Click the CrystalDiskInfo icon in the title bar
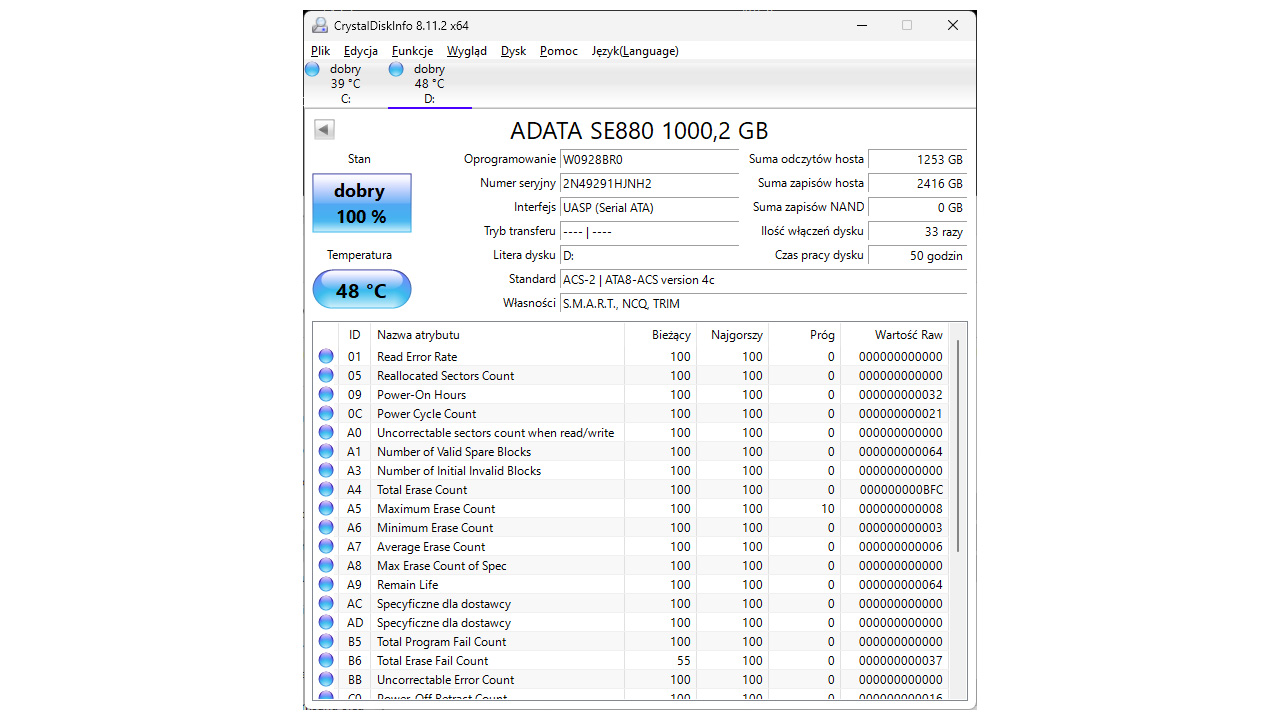The image size is (1280, 720). click(x=319, y=24)
